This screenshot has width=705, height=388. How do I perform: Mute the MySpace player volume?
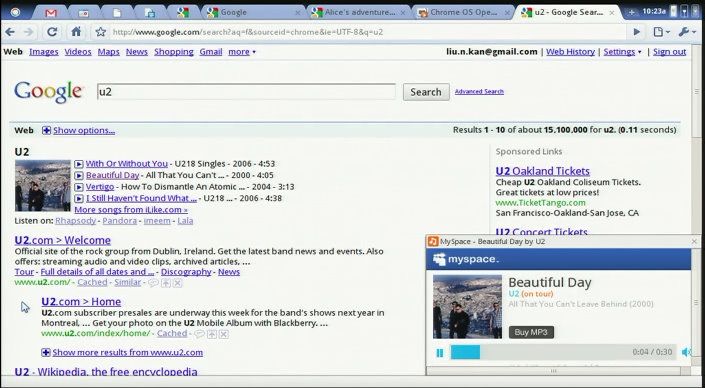(x=686, y=352)
